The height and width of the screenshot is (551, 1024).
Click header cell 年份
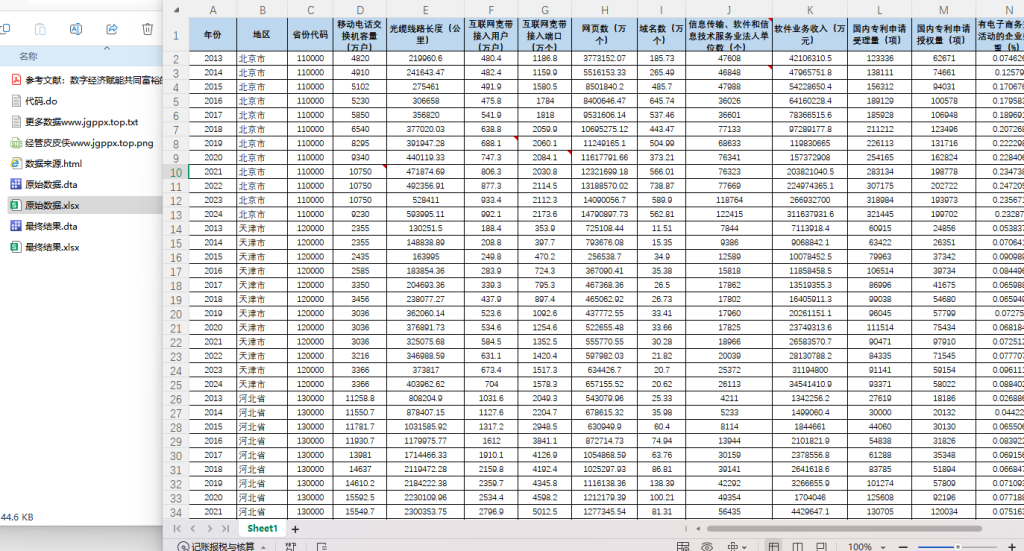point(213,35)
